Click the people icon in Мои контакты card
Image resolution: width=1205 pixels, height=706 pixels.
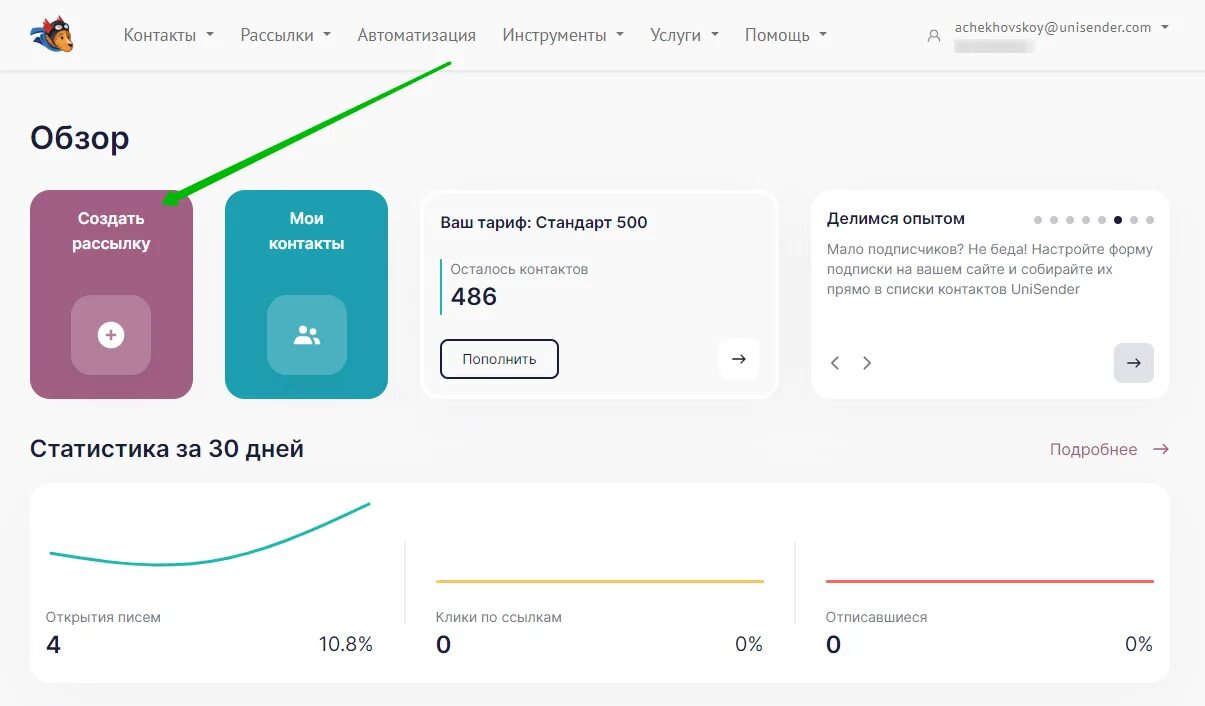[307, 335]
